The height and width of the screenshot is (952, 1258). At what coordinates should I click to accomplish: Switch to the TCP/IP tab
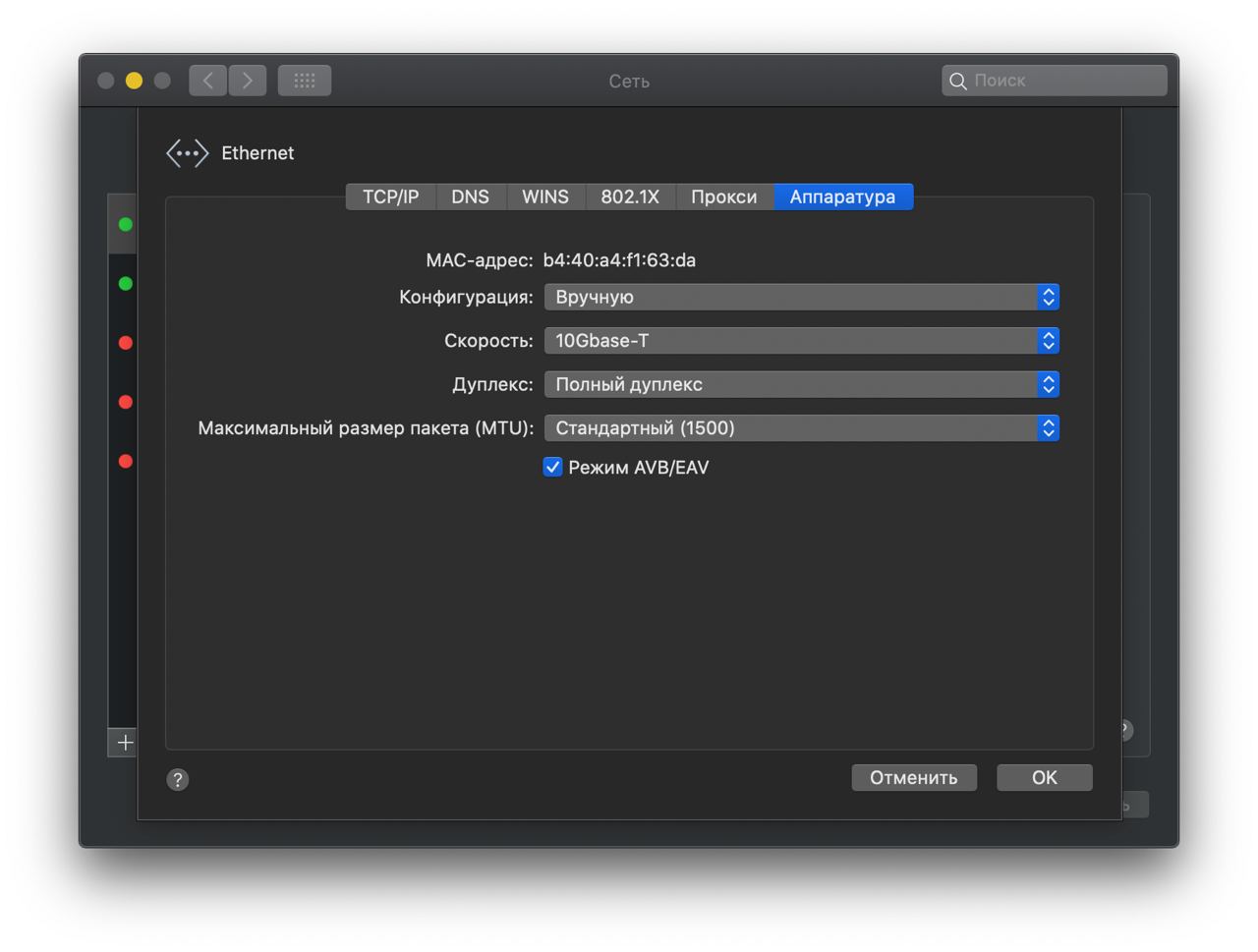point(390,196)
